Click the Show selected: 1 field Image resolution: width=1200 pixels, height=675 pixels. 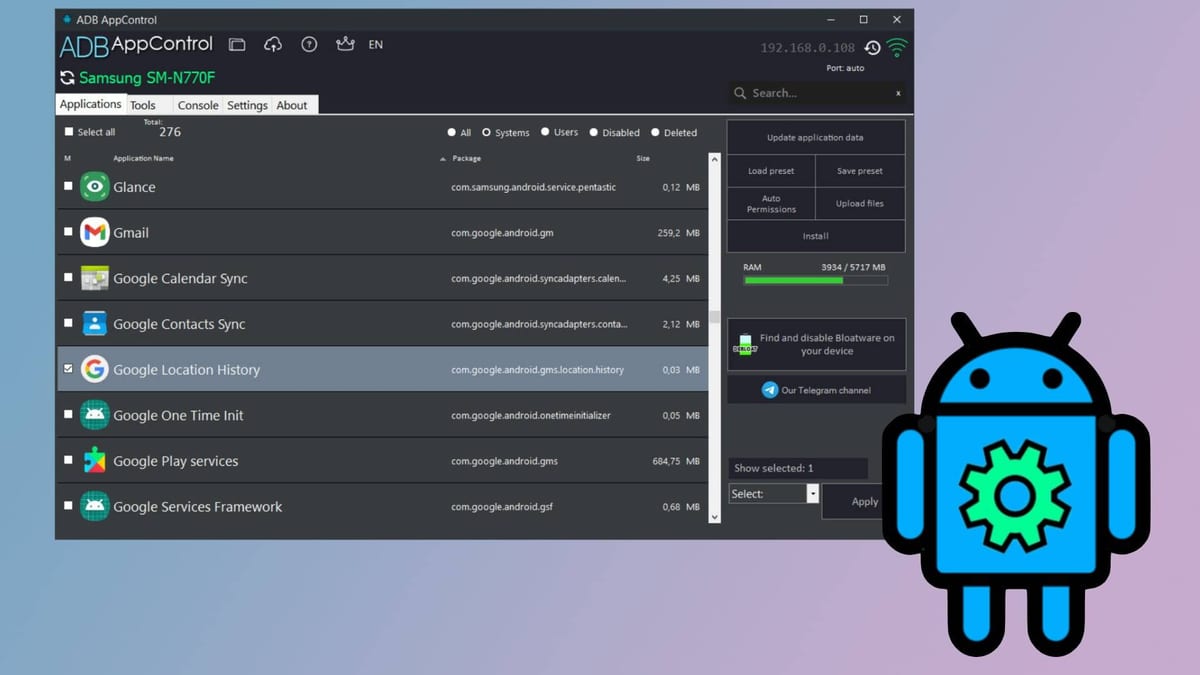coord(798,468)
